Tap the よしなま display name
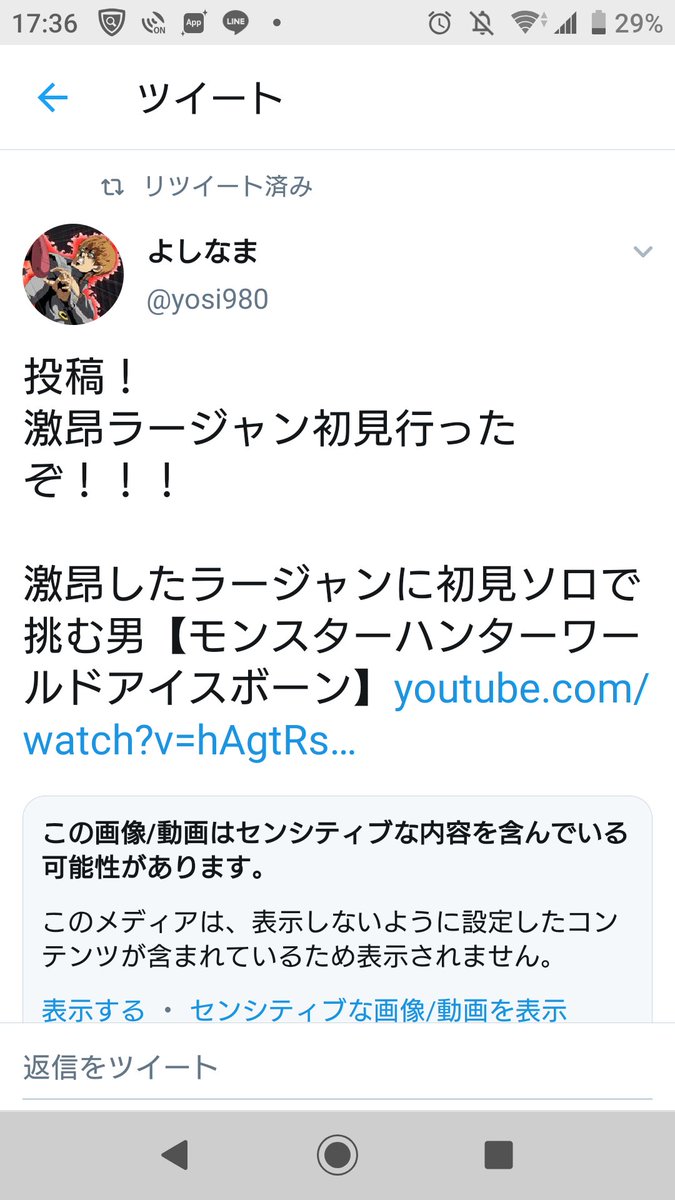Image resolution: width=675 pixels, height=1200 pixels. pos(202,251)
